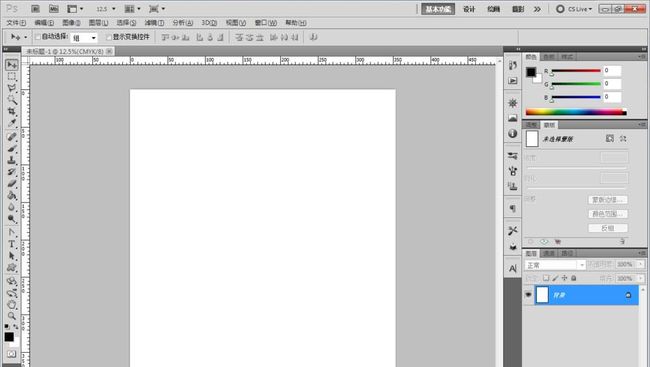Select the Clone Stamp tool
The width and height of the screenshot is (650, 367).
click(x=12, y=160)
